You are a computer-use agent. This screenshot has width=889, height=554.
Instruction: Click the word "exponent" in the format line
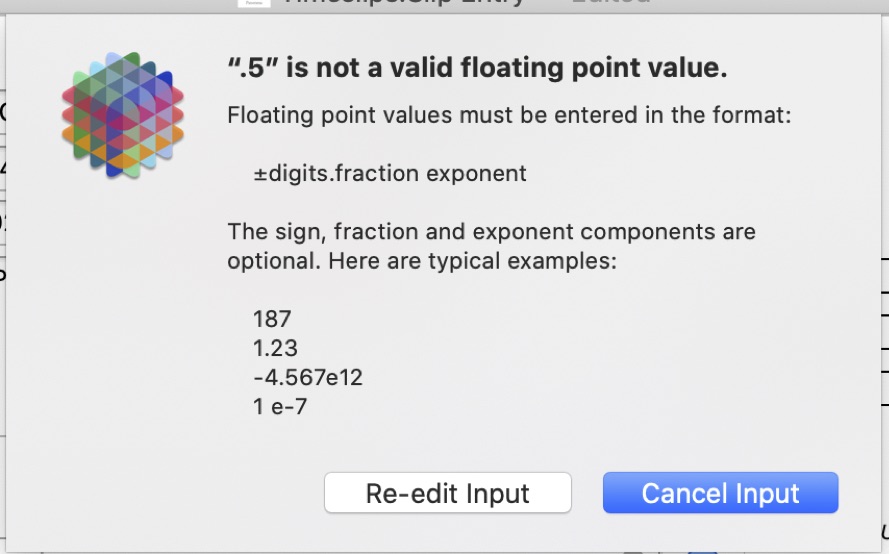476,173
